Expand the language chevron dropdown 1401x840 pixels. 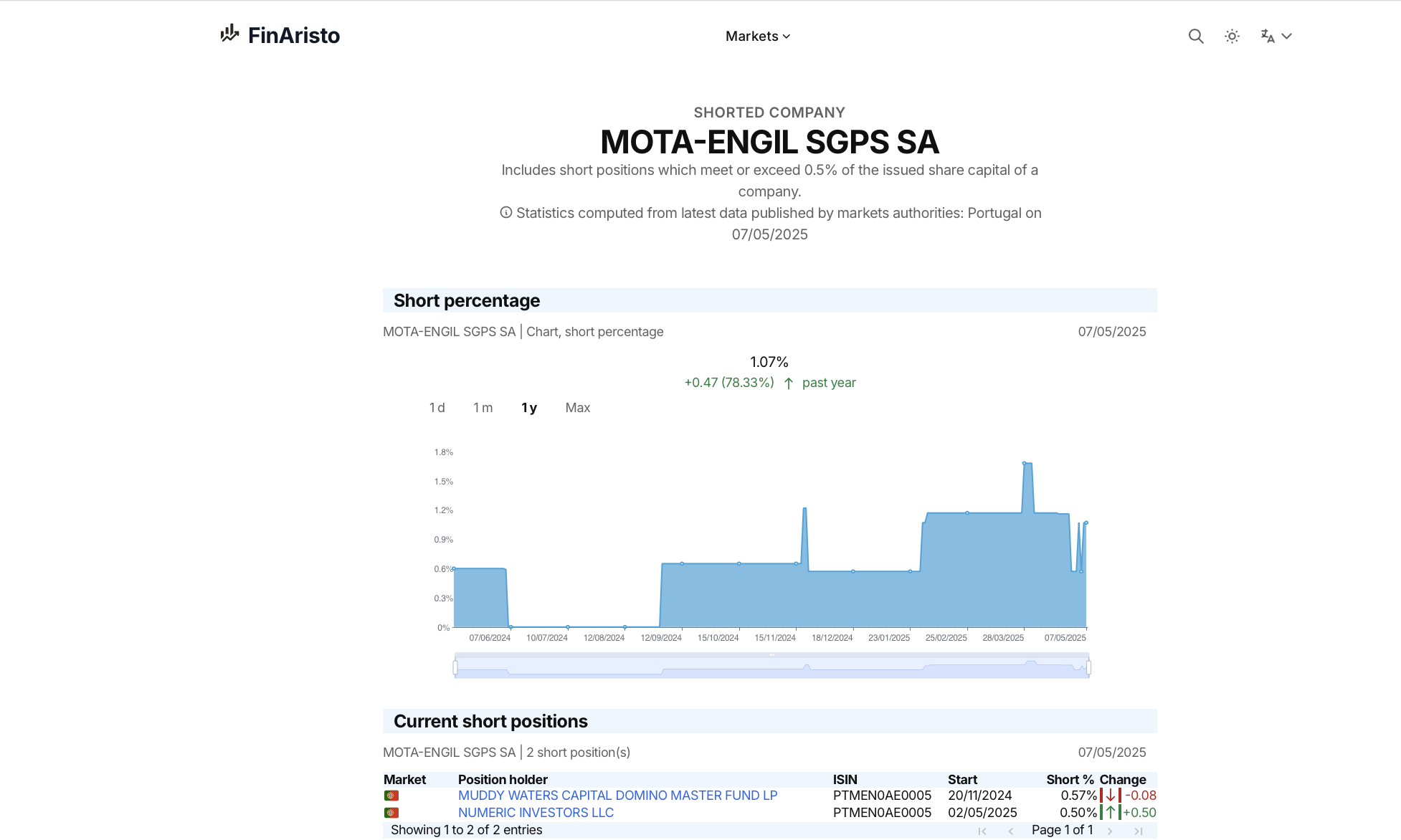[x=1287, y=36]
